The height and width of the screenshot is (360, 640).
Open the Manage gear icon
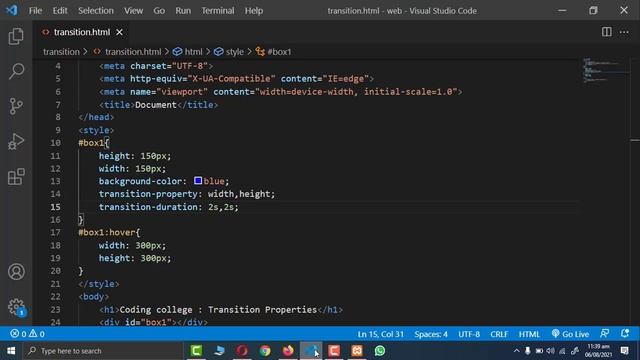16,307
